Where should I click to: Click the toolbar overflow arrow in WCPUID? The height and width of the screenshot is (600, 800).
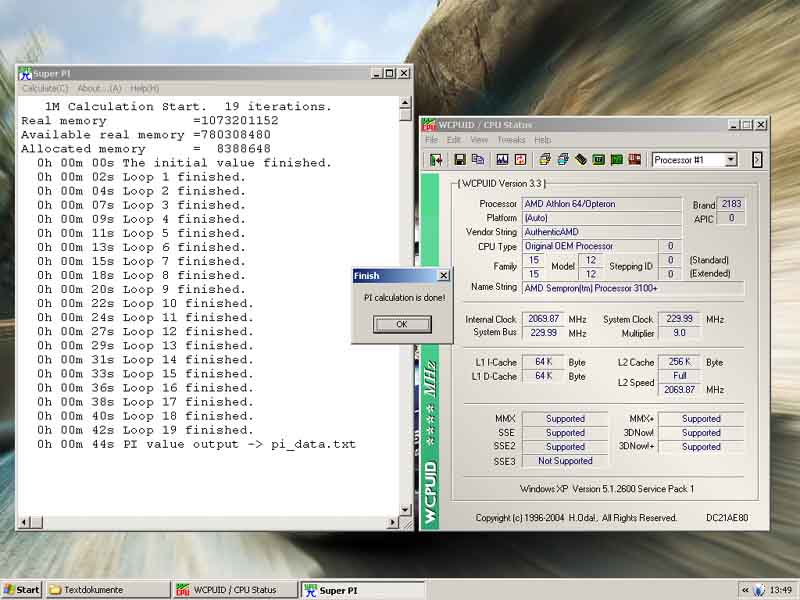[x=757, y=160]
